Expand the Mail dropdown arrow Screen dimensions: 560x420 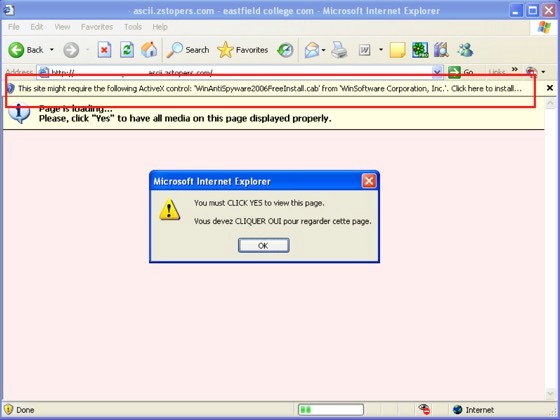pyautogui.click(x=324, y=50)
